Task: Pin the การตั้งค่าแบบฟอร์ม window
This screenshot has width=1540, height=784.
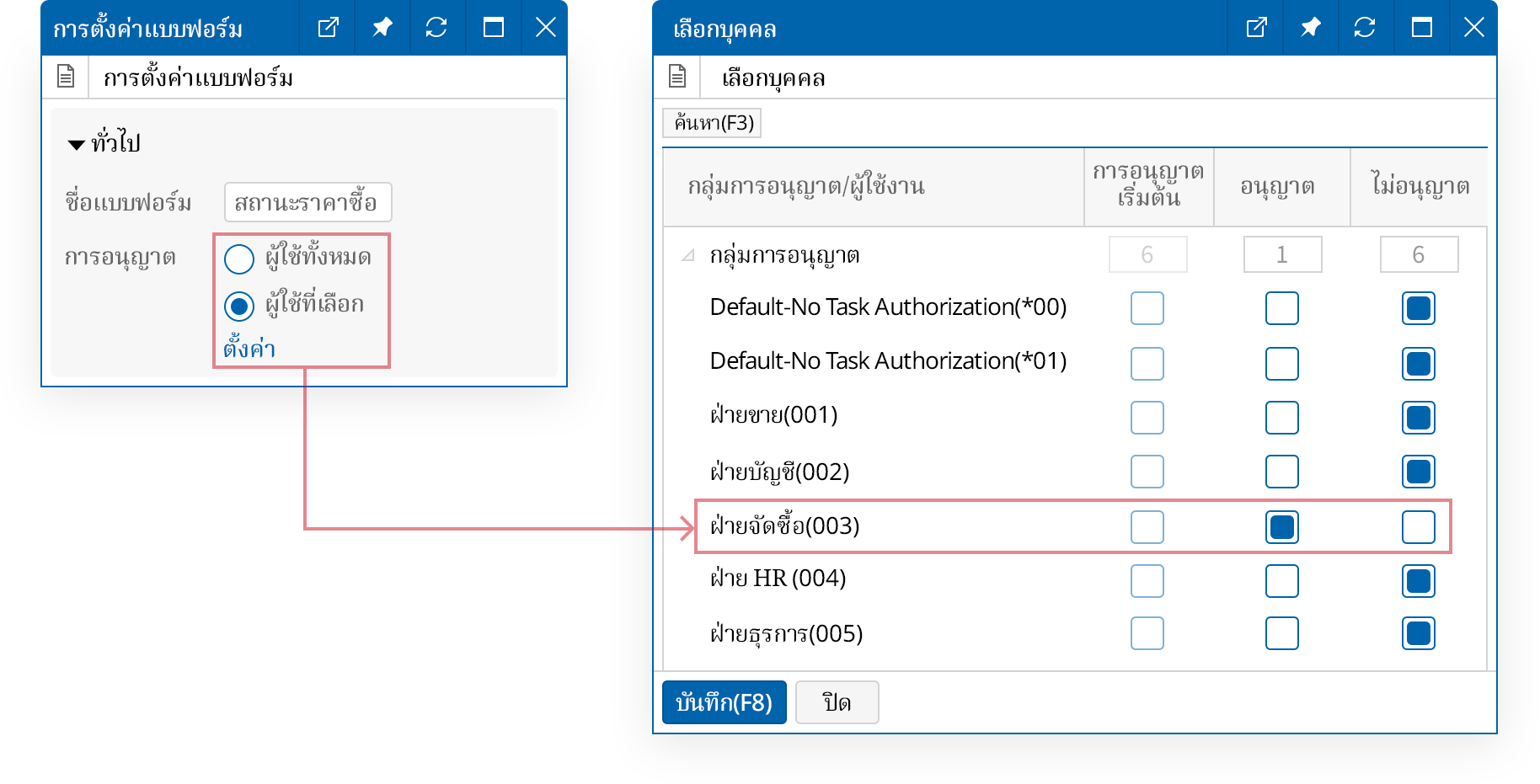Action: coord(382,28)
